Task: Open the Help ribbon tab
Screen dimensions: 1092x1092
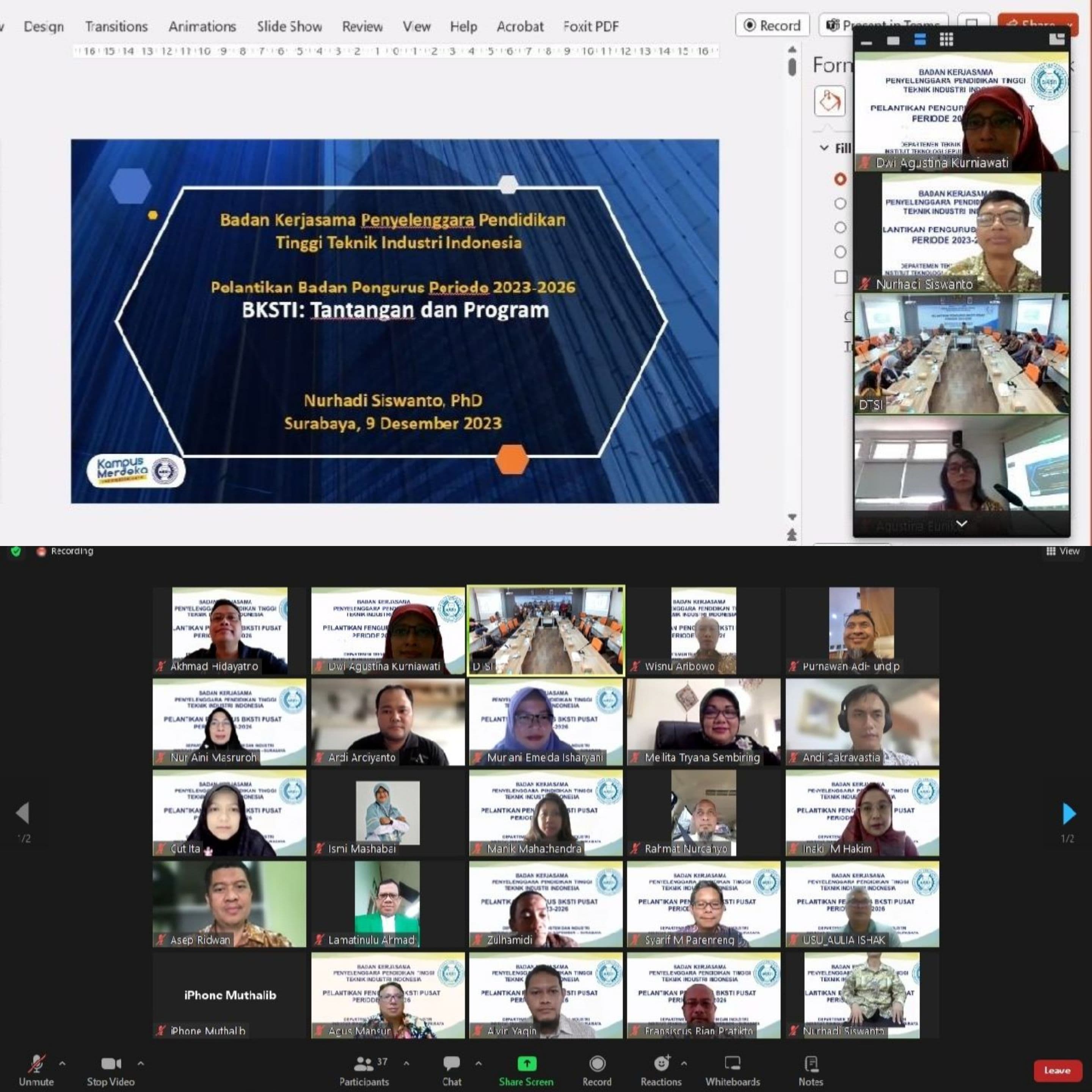Action: (x=463, y=27)
